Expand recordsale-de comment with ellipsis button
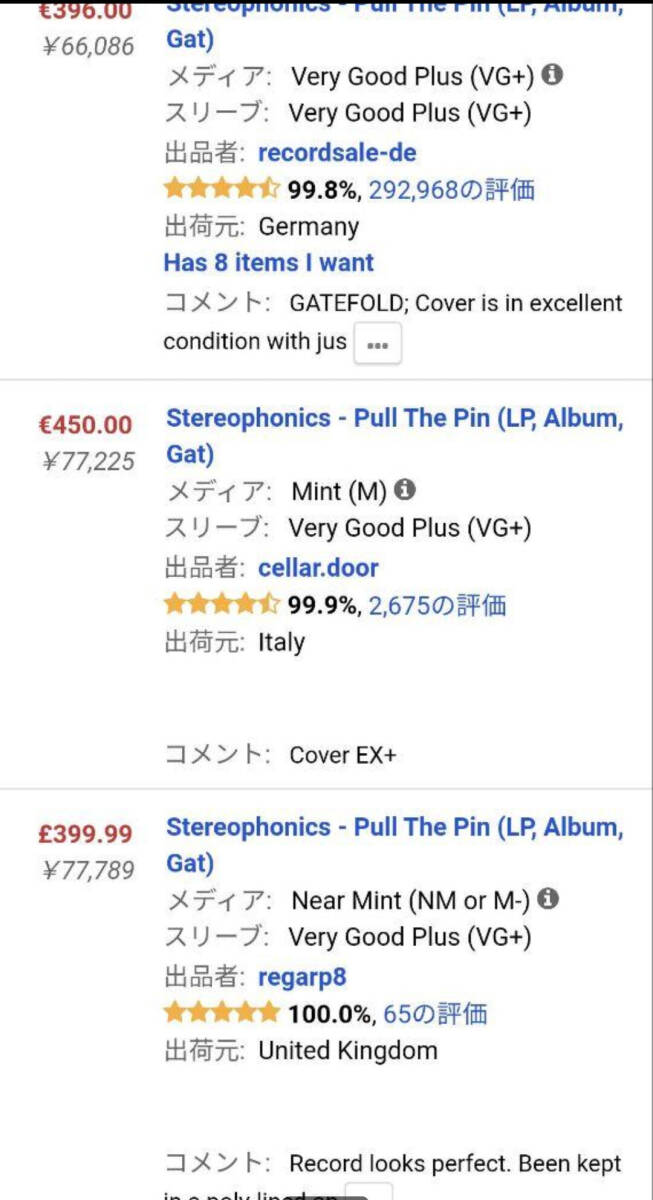Screen dimensions: 653x1200 (378, 343)
